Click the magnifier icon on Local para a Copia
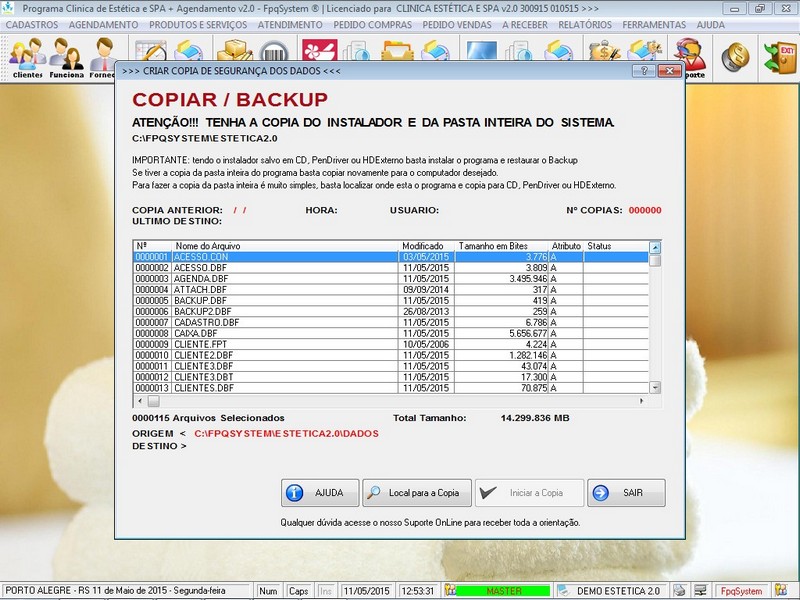The image size is (800, 600). click(x=374, y=492)
